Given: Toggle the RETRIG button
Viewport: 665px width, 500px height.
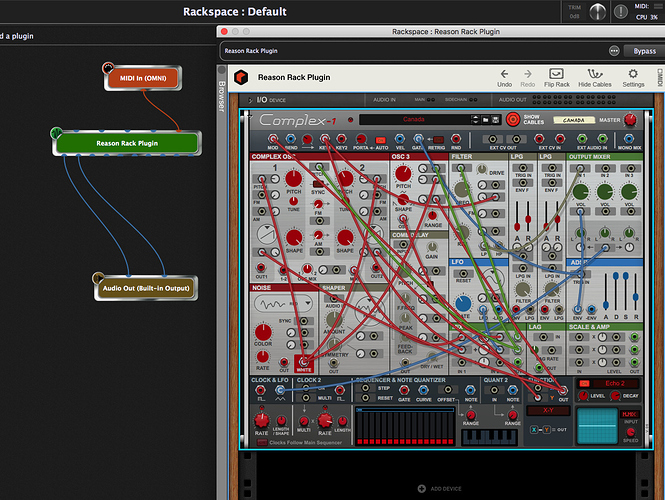Looking at the screenshot, I should tap(438, 139).
